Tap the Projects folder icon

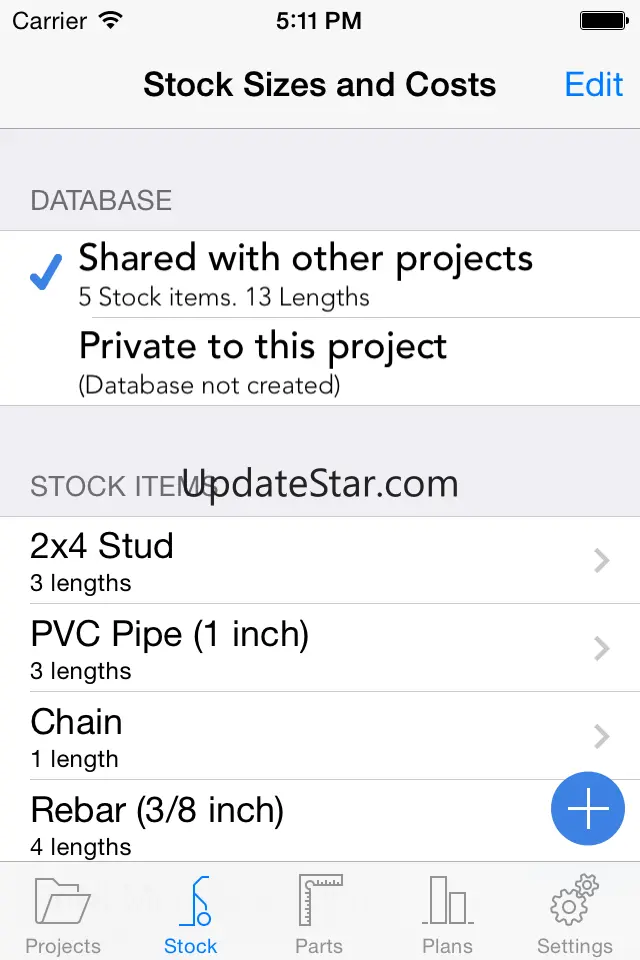point(63,901)
